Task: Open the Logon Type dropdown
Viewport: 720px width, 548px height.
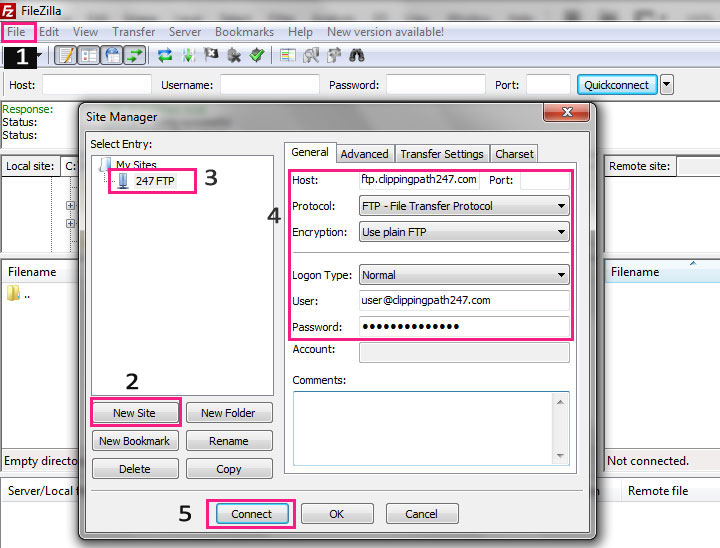Action: click(x=464, y=275)
